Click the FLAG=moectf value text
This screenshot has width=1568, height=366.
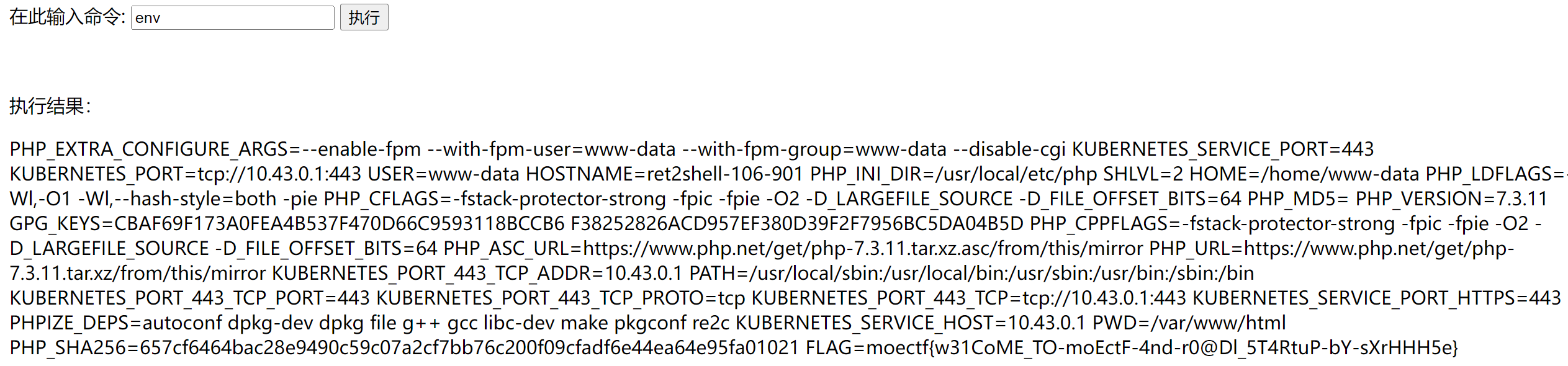1132,347
